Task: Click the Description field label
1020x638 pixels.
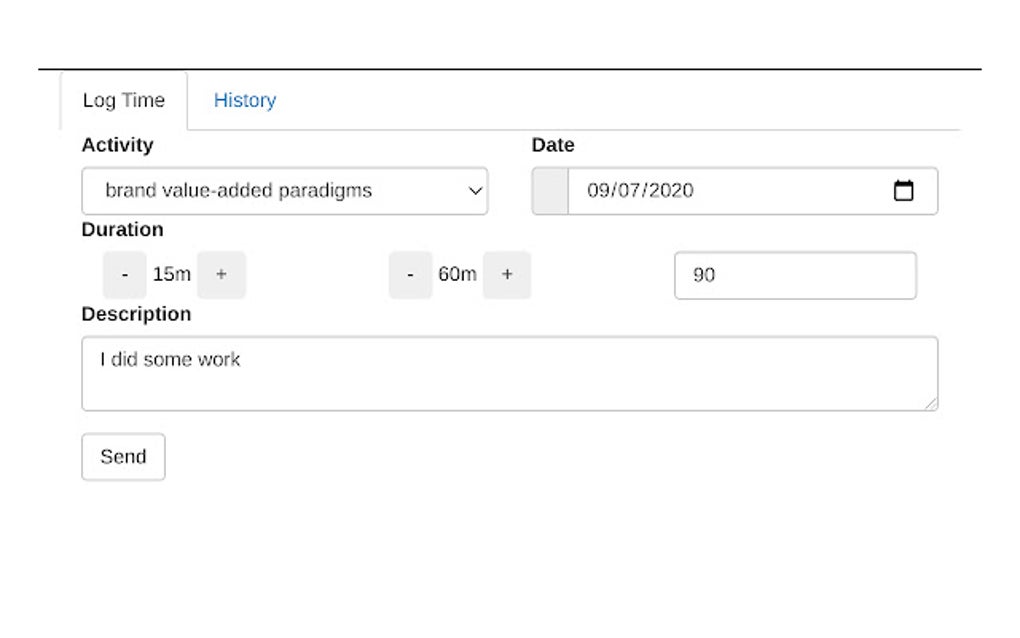Action: 138,313
